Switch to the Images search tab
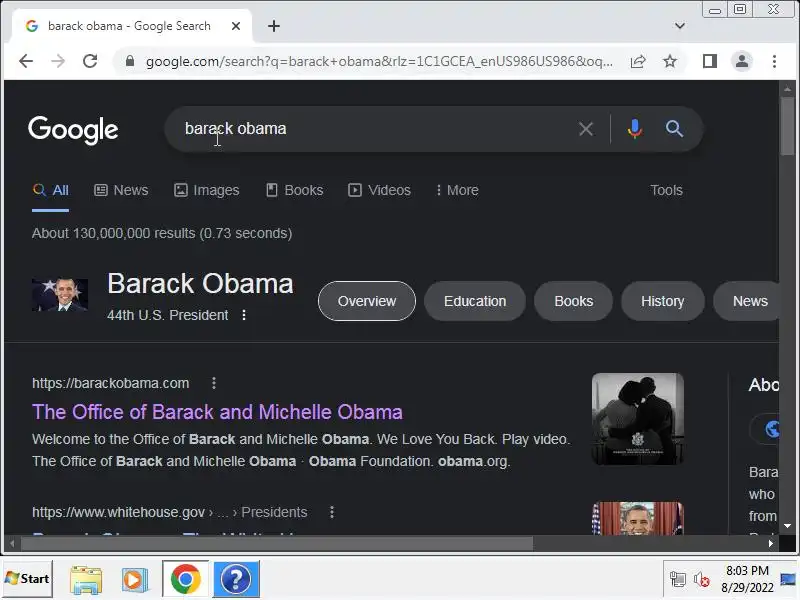Screen dimensions: 800x600 (207, 190)
